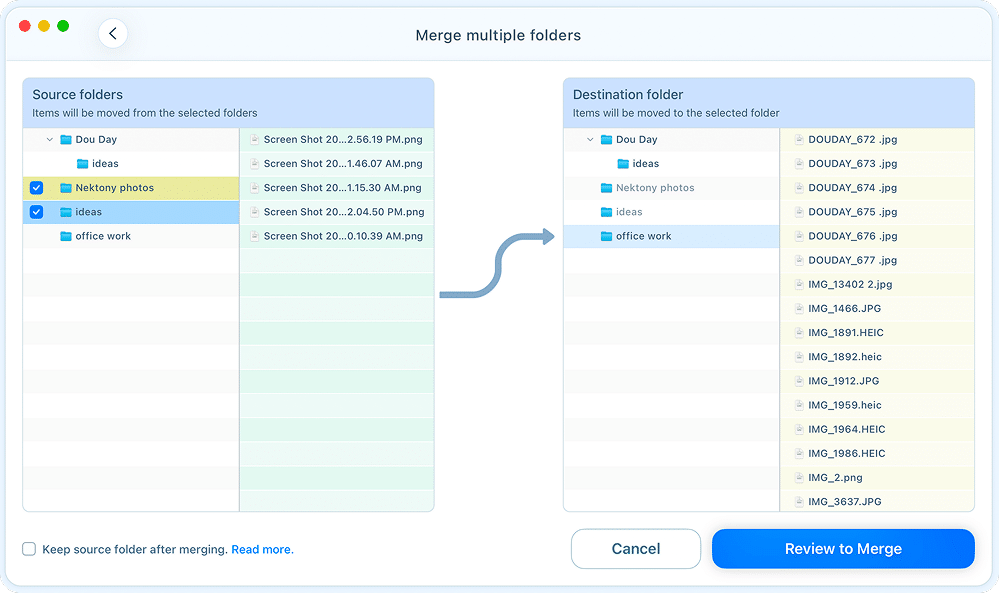The image size is (999, 593).
Task: Select Dou Day label in Destination folder
Action: [636, 139]
